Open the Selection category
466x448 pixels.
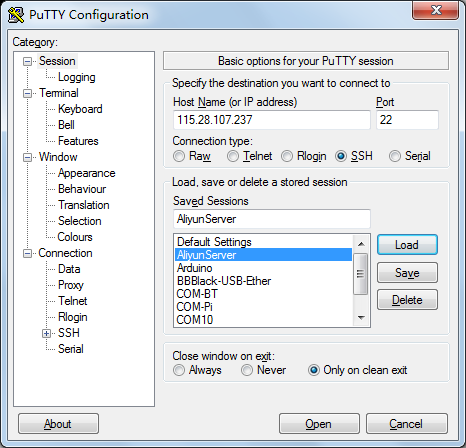[x=80, y=221]
